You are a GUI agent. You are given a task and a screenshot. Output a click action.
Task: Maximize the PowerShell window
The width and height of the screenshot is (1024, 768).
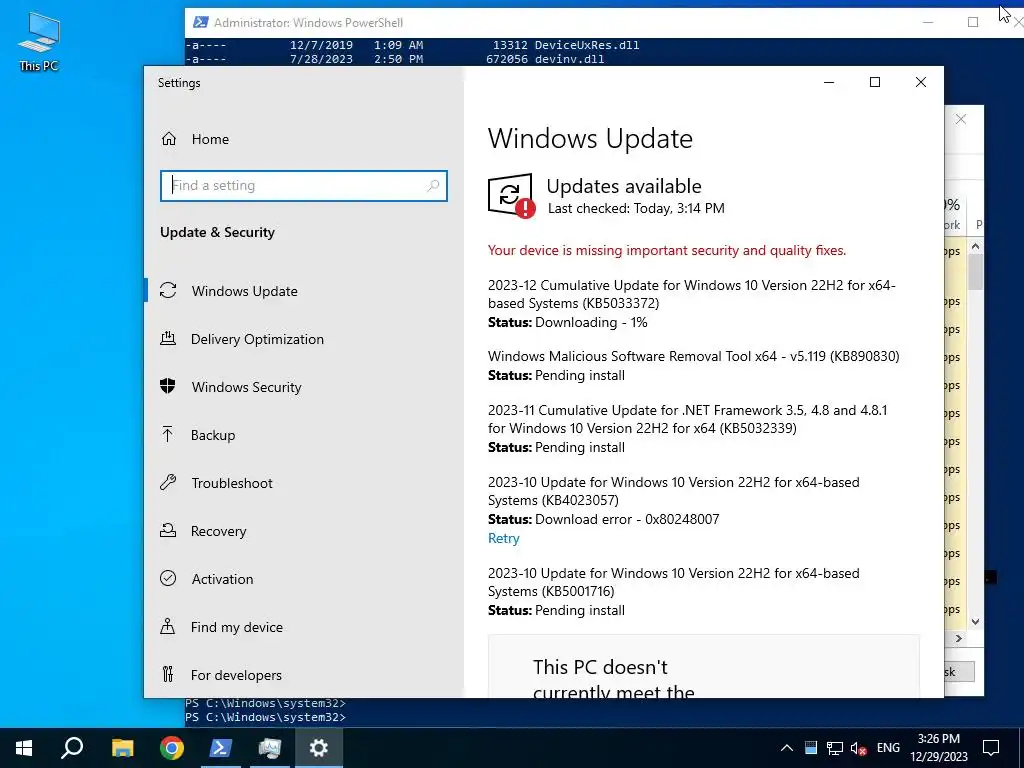pyautogui.click(x=973, y=22)
